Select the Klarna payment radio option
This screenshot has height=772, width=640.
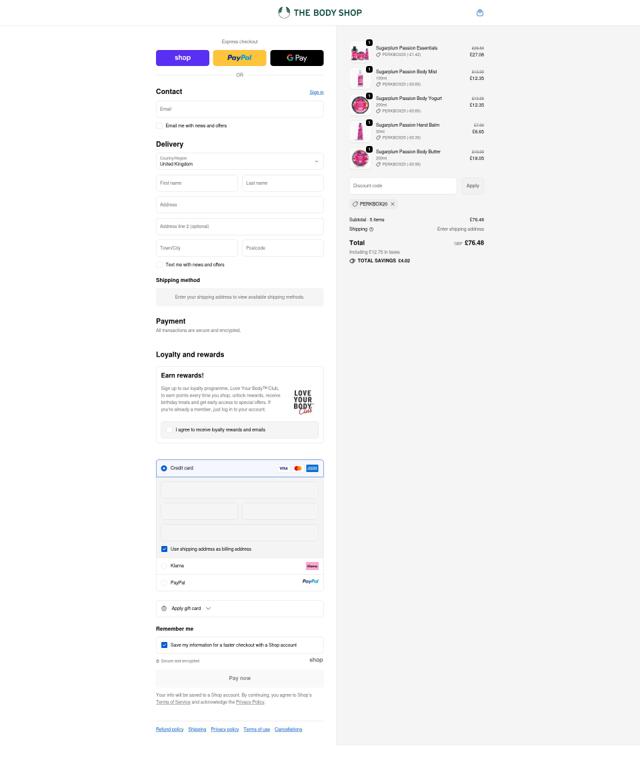pos(164,566)
